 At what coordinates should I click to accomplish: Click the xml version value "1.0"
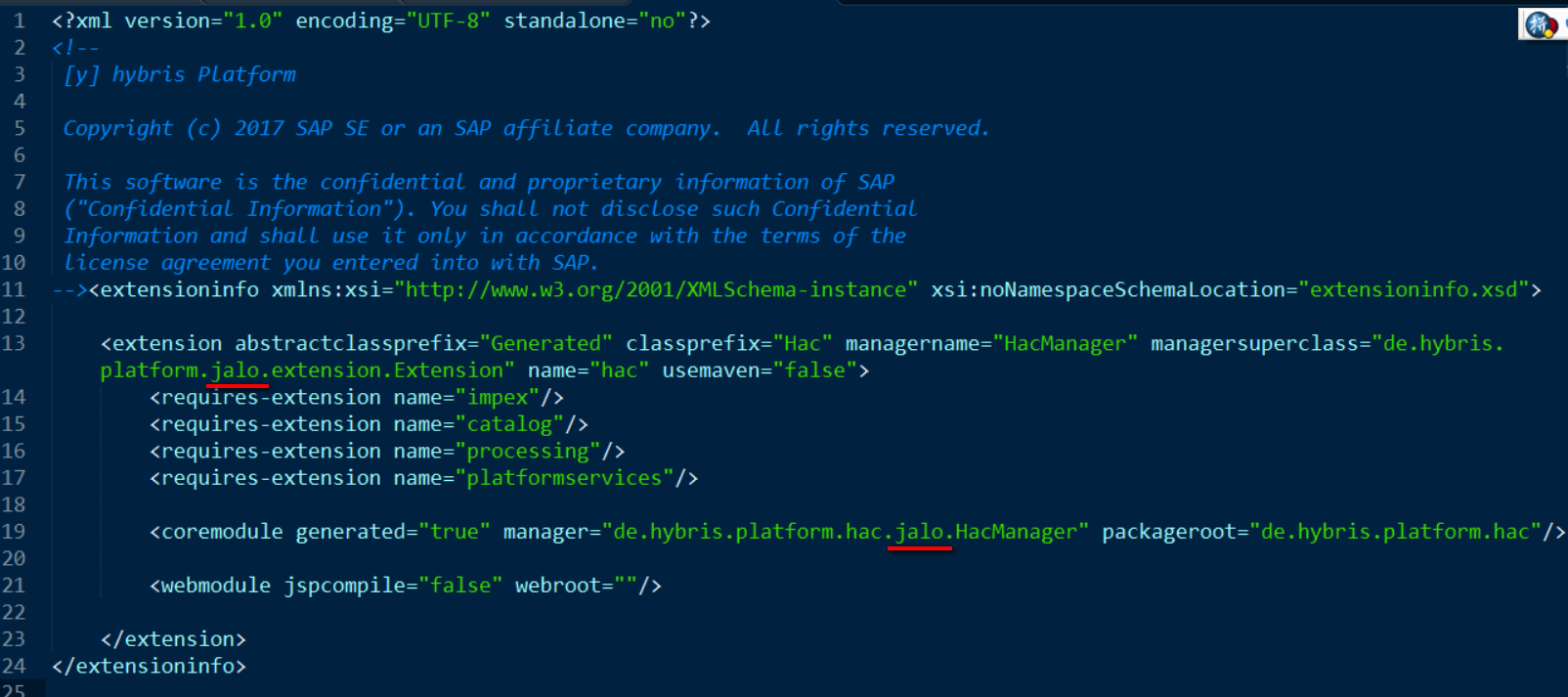point(253,21)
